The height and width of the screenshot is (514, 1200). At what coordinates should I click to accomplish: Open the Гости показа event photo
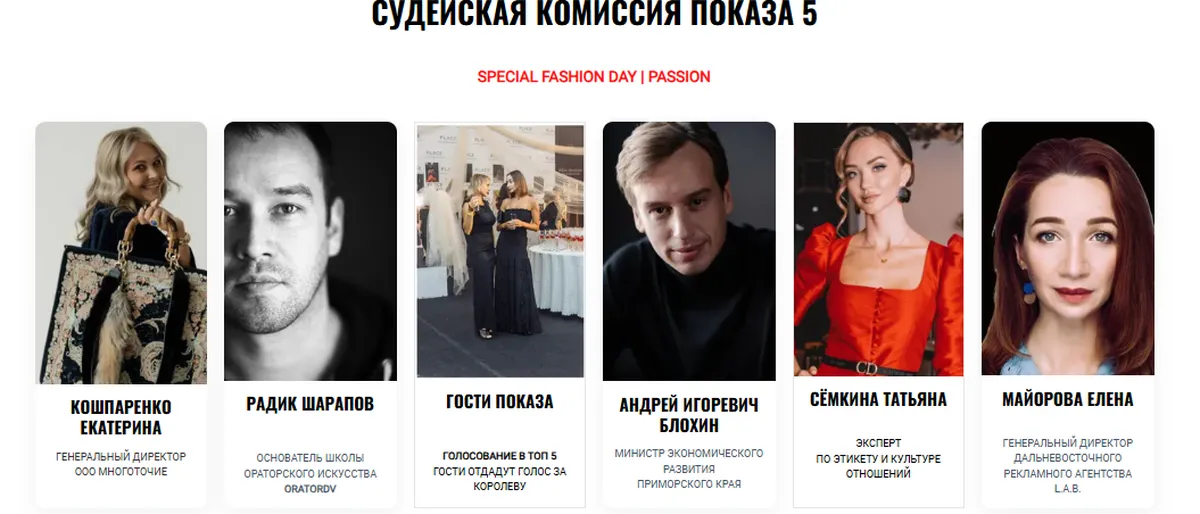pos(500,251)
